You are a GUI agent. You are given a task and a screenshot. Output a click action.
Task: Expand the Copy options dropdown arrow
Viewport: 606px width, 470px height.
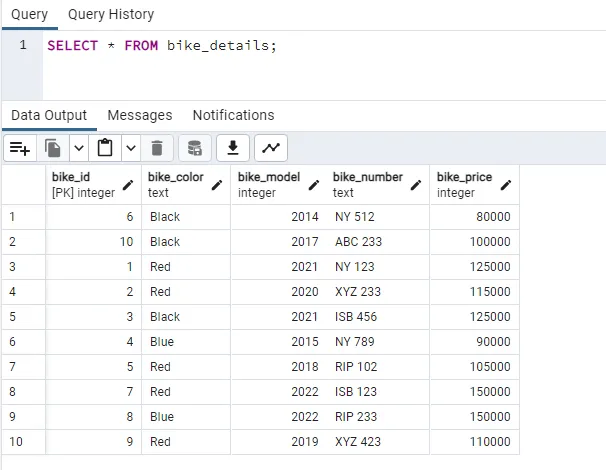(x=78, y=148)
